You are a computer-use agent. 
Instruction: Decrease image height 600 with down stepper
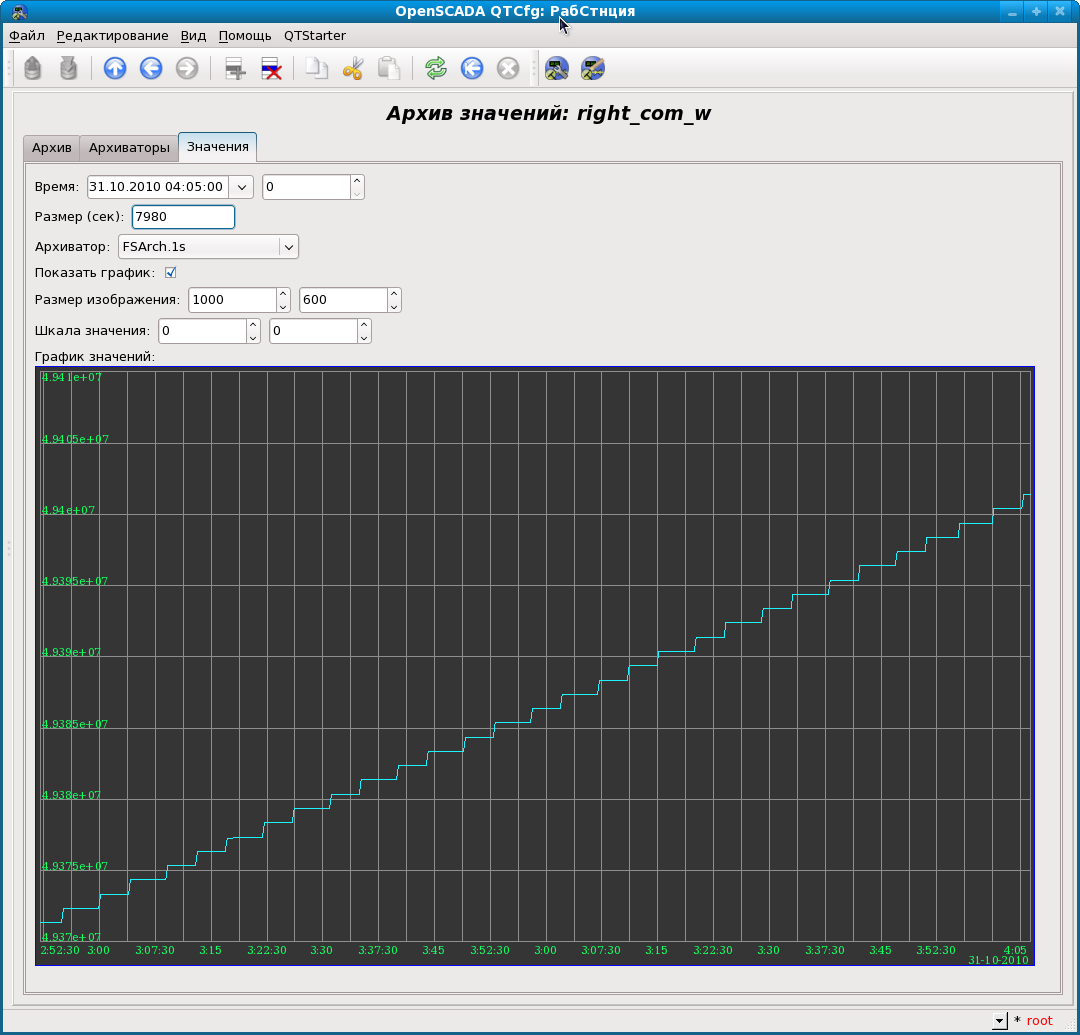click(x=394, y=306)
